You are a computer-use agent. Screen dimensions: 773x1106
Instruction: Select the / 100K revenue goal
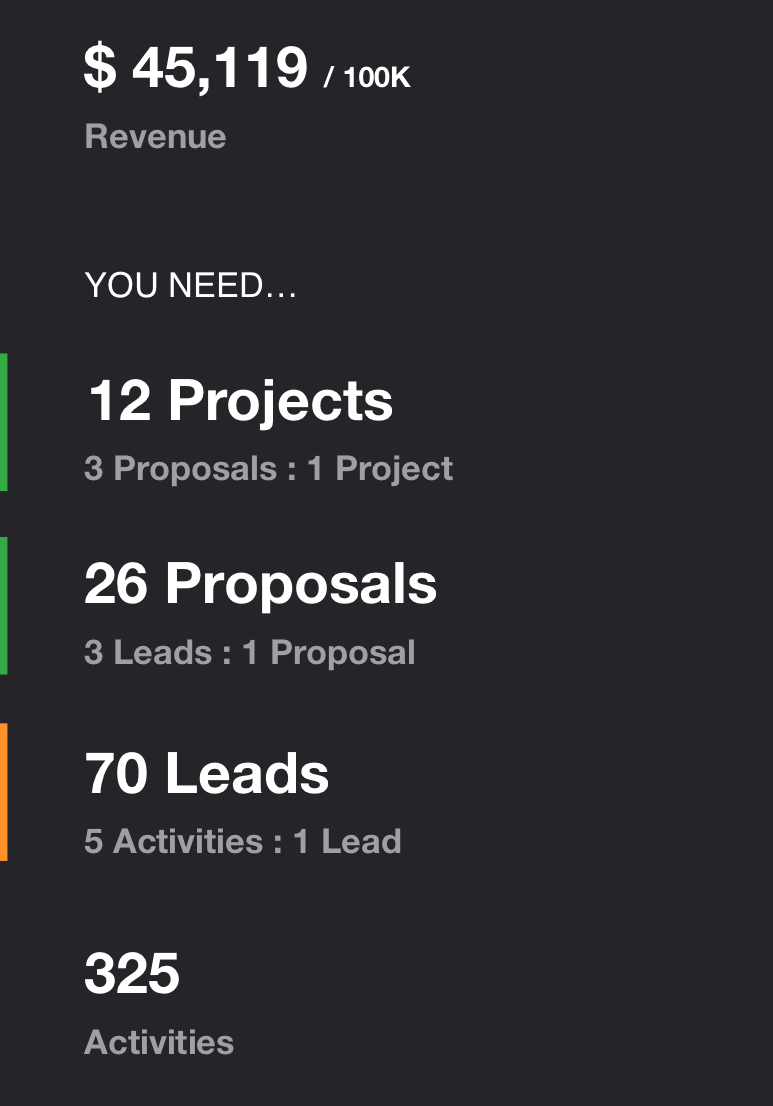pyautogui.click(x=367, y=78)
